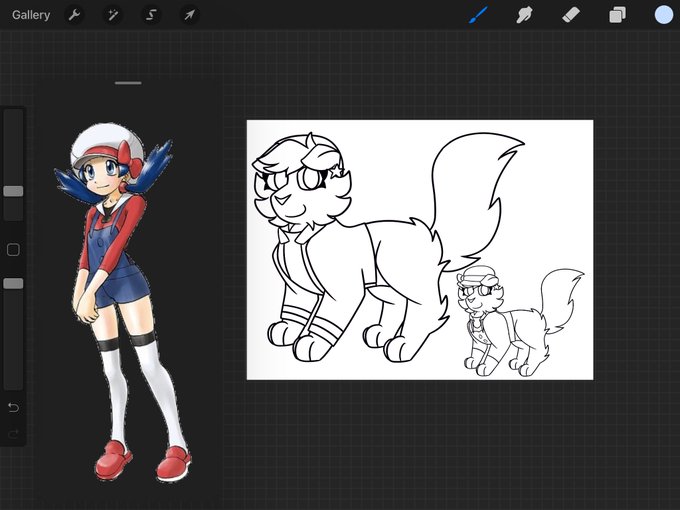Image resolution: width=680 pixels, height=510 pixels.
Task: Click the reference image of the girl
Action: click(x=124, y=302)
